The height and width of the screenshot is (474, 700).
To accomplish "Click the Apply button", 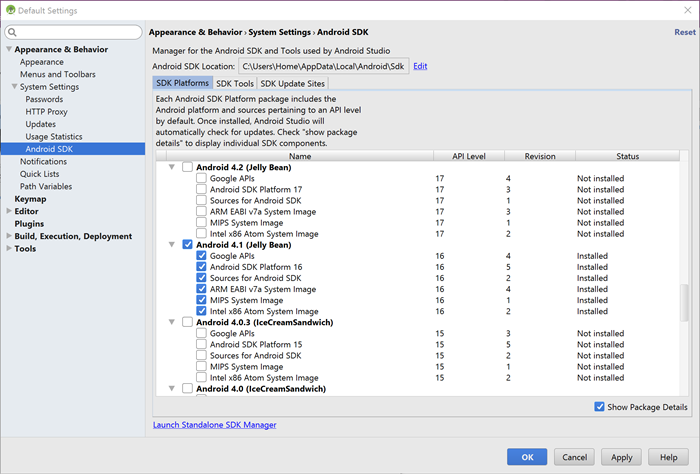I will pyautogui.click(x=621, y=457).
